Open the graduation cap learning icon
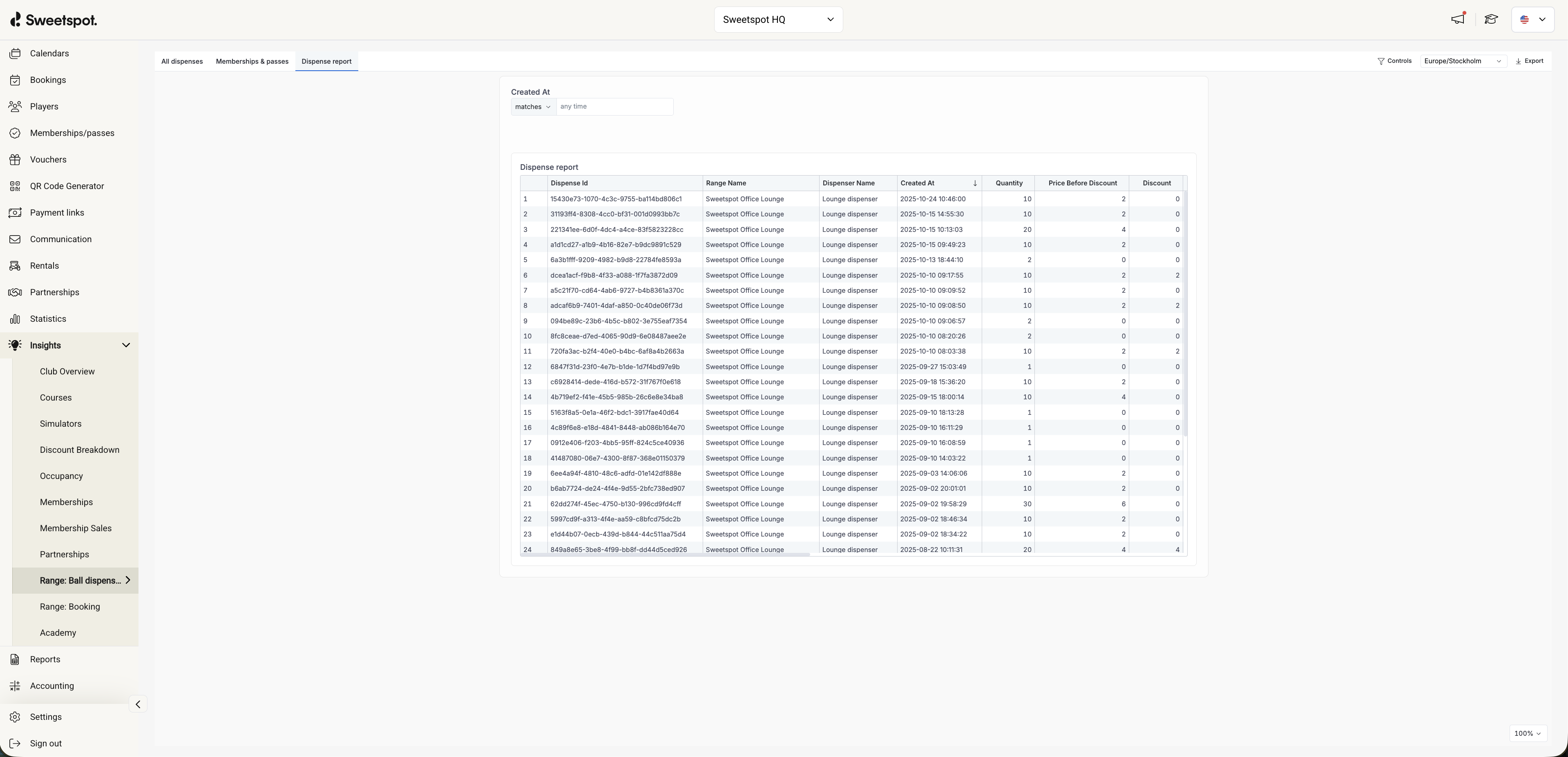Viewport: 1568px width, 757px height. click(x=1491, y=20)
